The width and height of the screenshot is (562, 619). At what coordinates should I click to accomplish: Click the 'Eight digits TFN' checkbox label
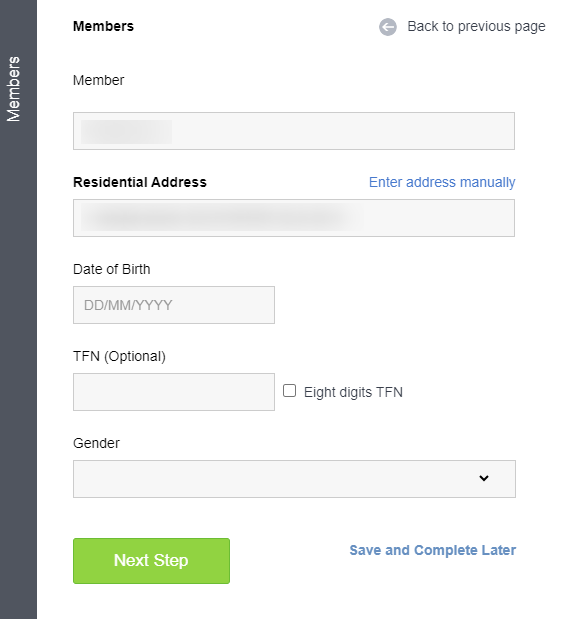353,392
